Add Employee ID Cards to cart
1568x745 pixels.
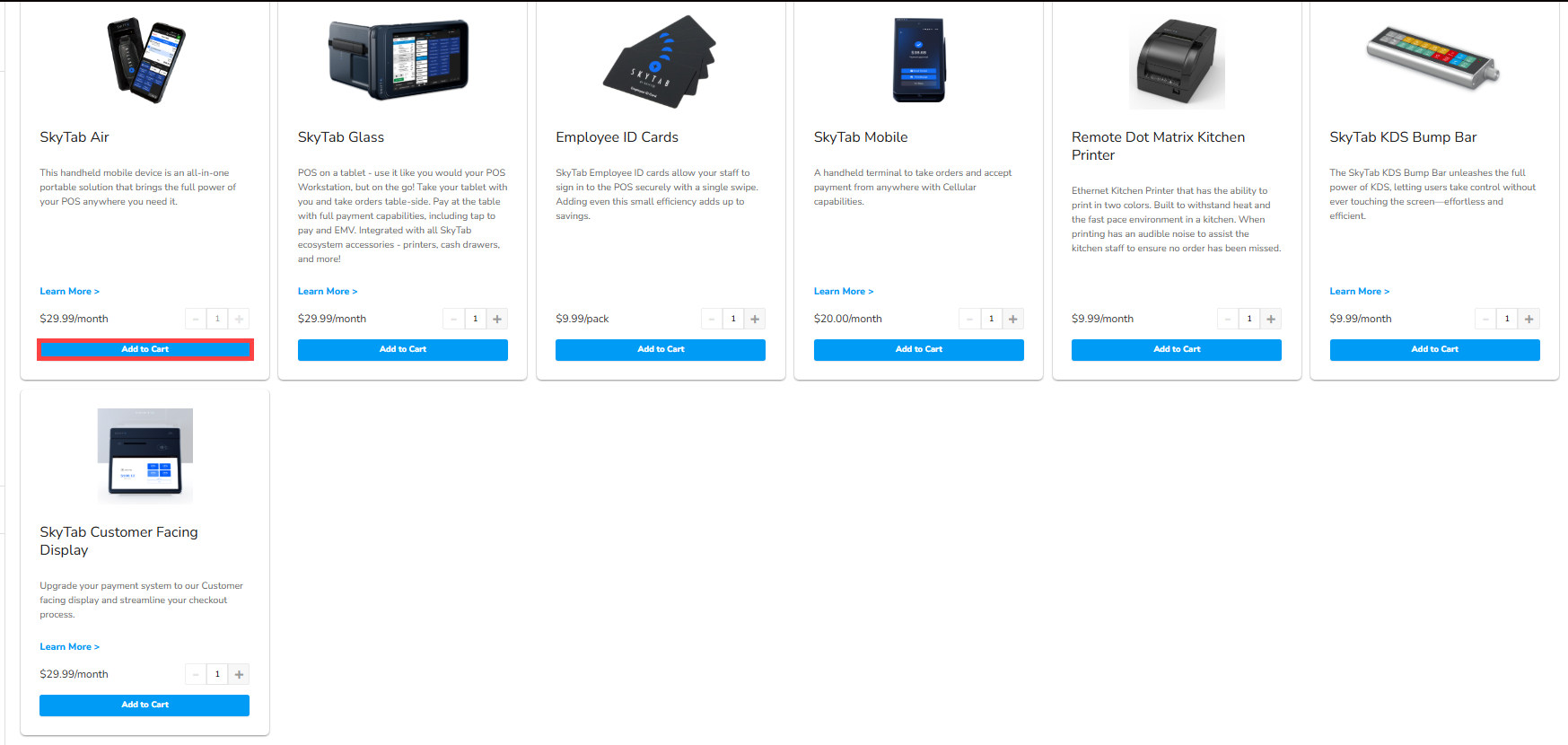661,349
